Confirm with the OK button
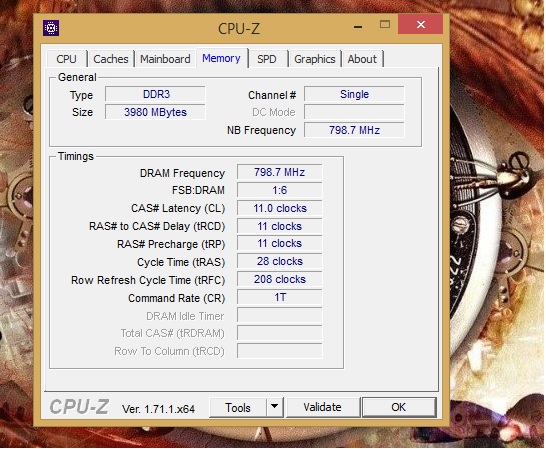546x449 pixels. 398,407
